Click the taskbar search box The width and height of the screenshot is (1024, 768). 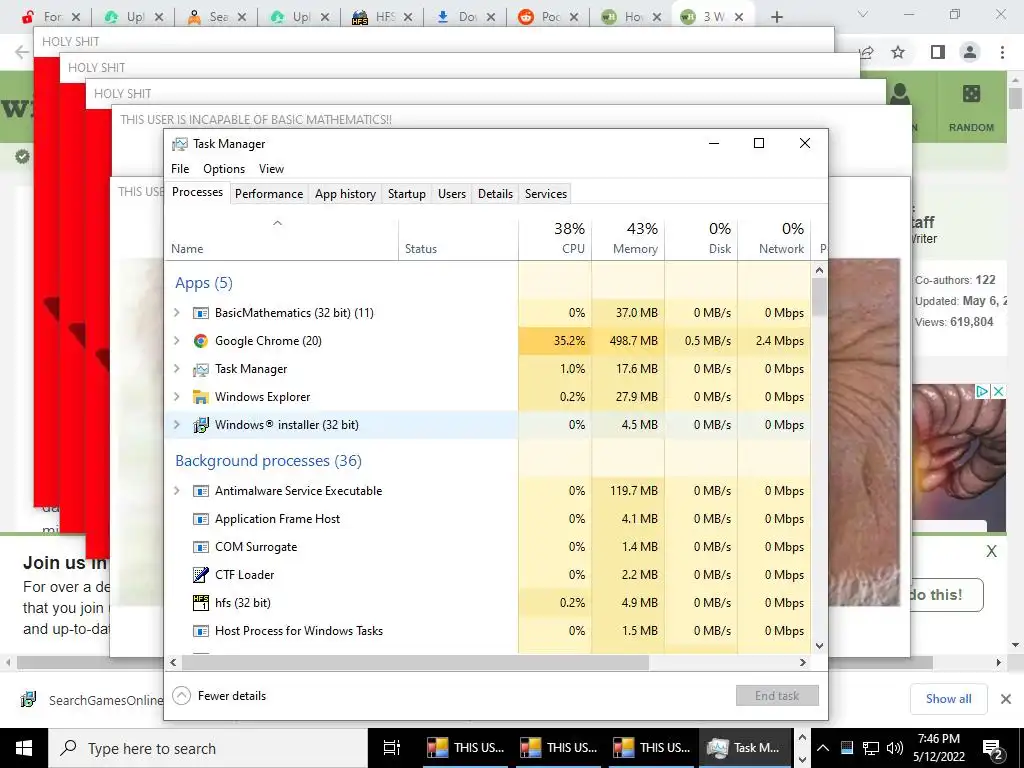tap(208, 748)
